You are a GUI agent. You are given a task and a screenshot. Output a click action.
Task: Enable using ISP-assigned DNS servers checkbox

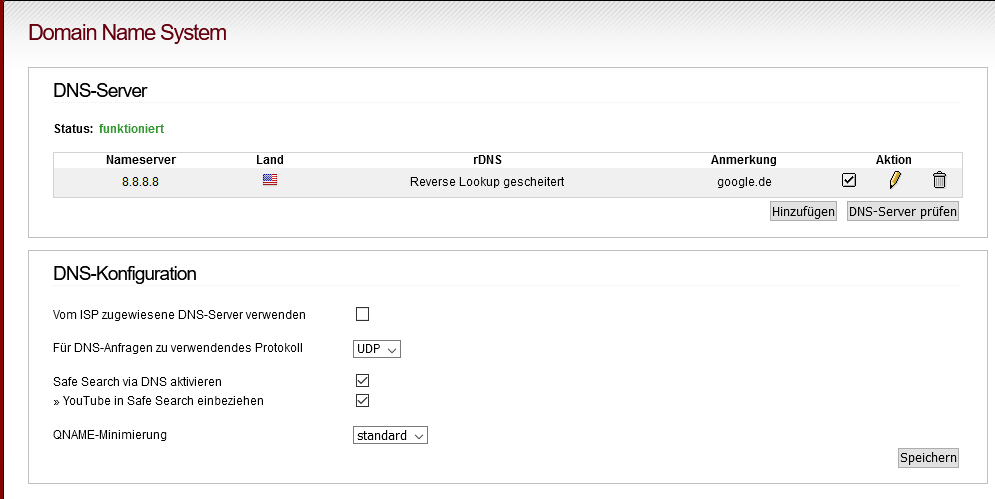click(362, 314)
